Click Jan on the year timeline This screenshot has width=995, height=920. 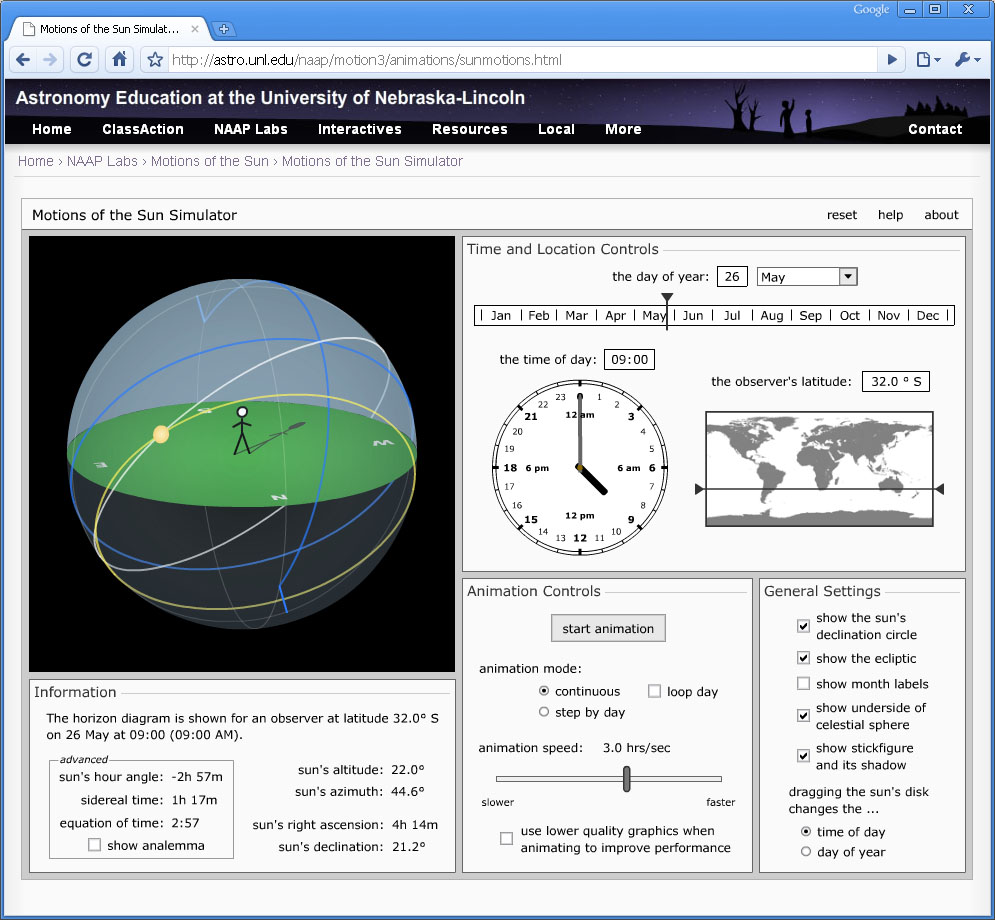click(x=501, y=315)
